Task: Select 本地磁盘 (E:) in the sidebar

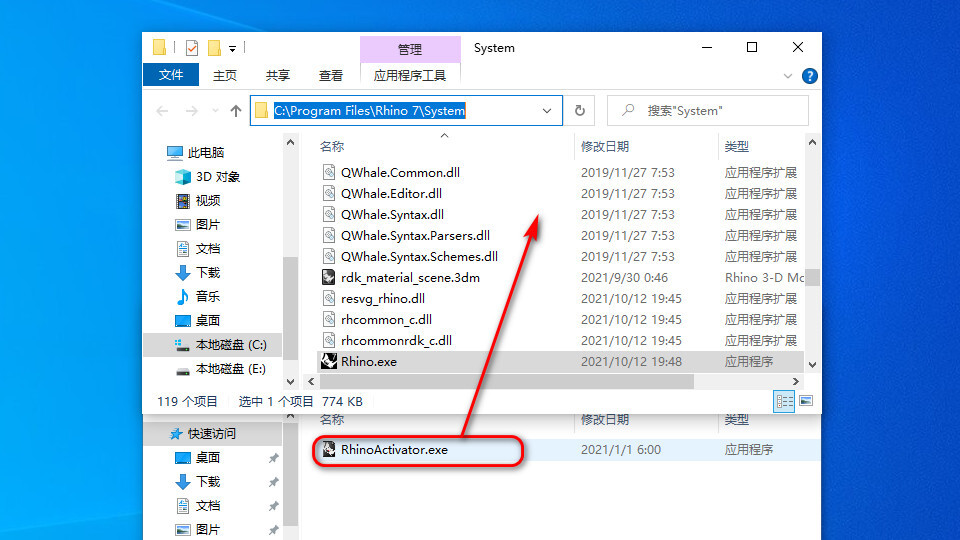Action: coord(230,369)
